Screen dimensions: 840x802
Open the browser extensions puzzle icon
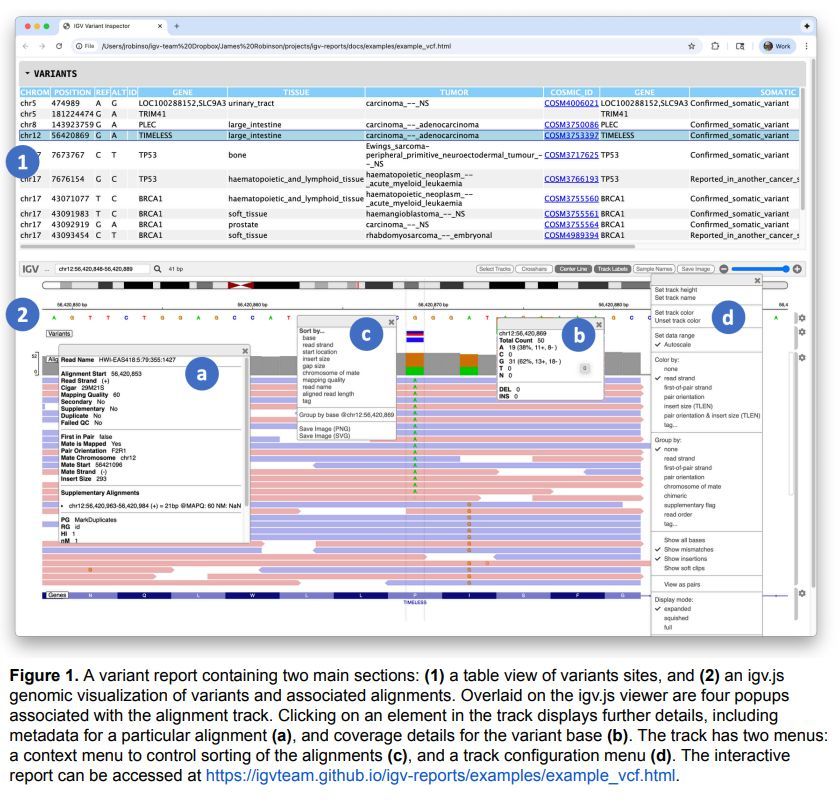coord(715,46)
